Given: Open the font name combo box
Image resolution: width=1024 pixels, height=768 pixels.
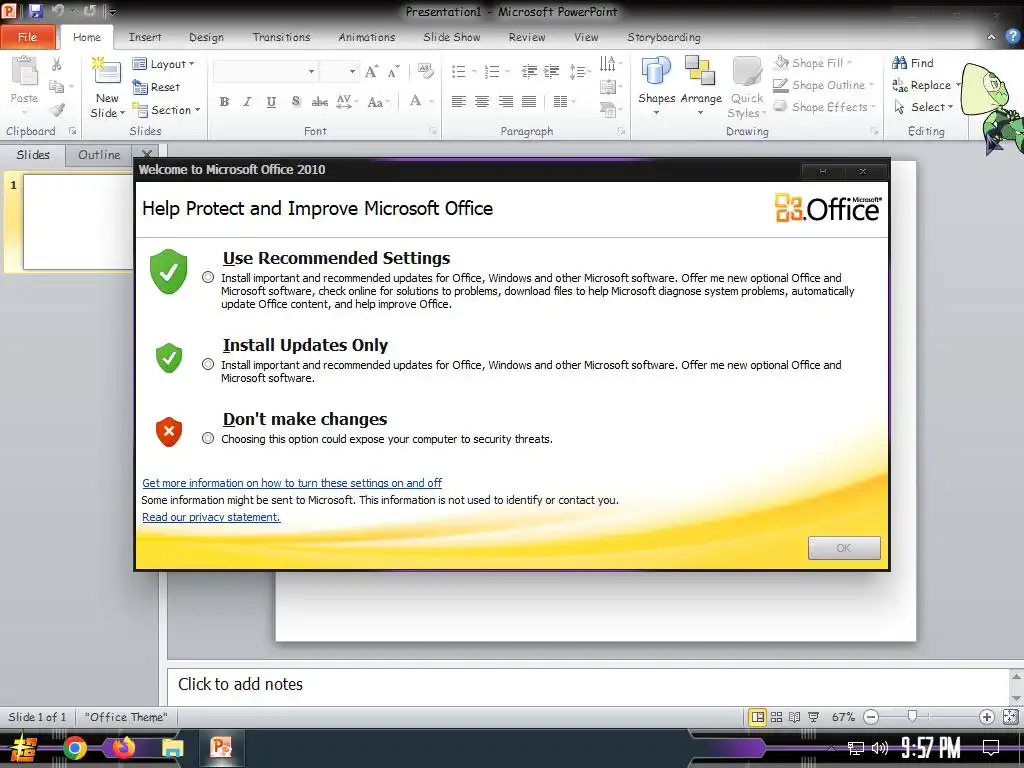Looking at the screenshot, I should 265,71.
